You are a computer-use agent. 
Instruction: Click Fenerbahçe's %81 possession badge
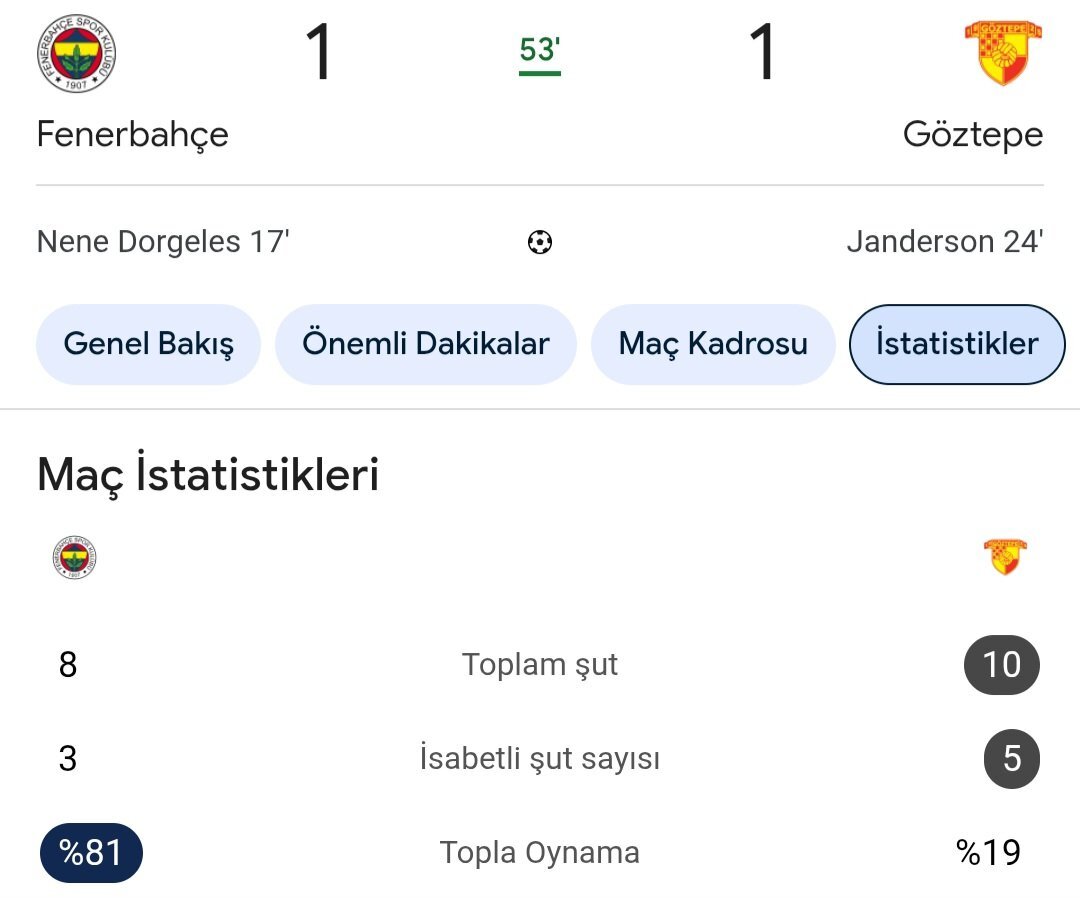click(91, 853)
